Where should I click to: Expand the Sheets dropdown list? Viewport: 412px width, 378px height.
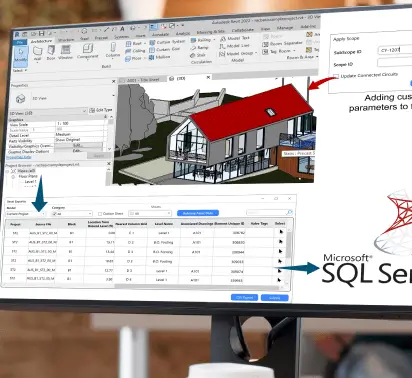point(150,213)
